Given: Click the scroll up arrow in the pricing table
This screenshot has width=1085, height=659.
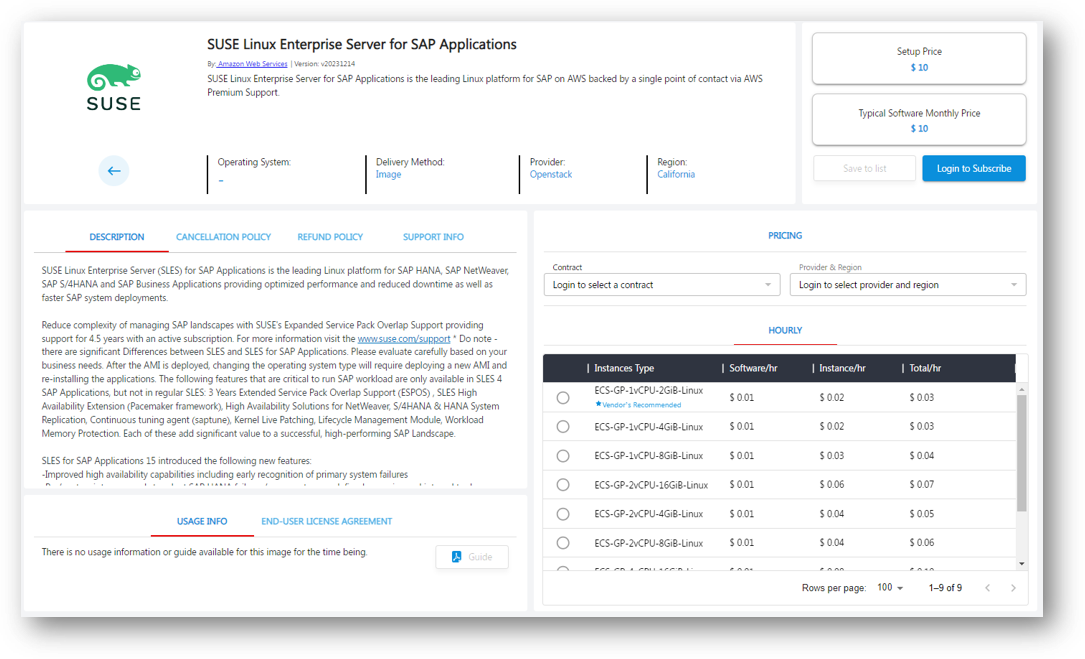Looking at the screenshot, I should click(x=1021, y=389).
